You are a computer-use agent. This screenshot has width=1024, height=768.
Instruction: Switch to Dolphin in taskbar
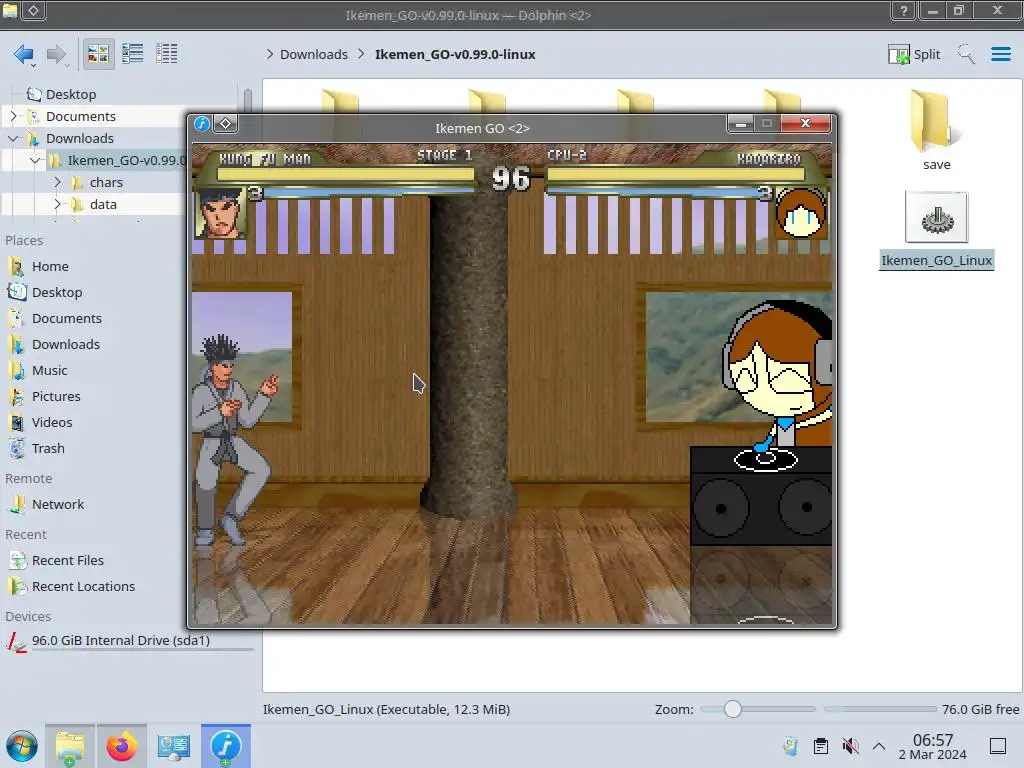70,746
